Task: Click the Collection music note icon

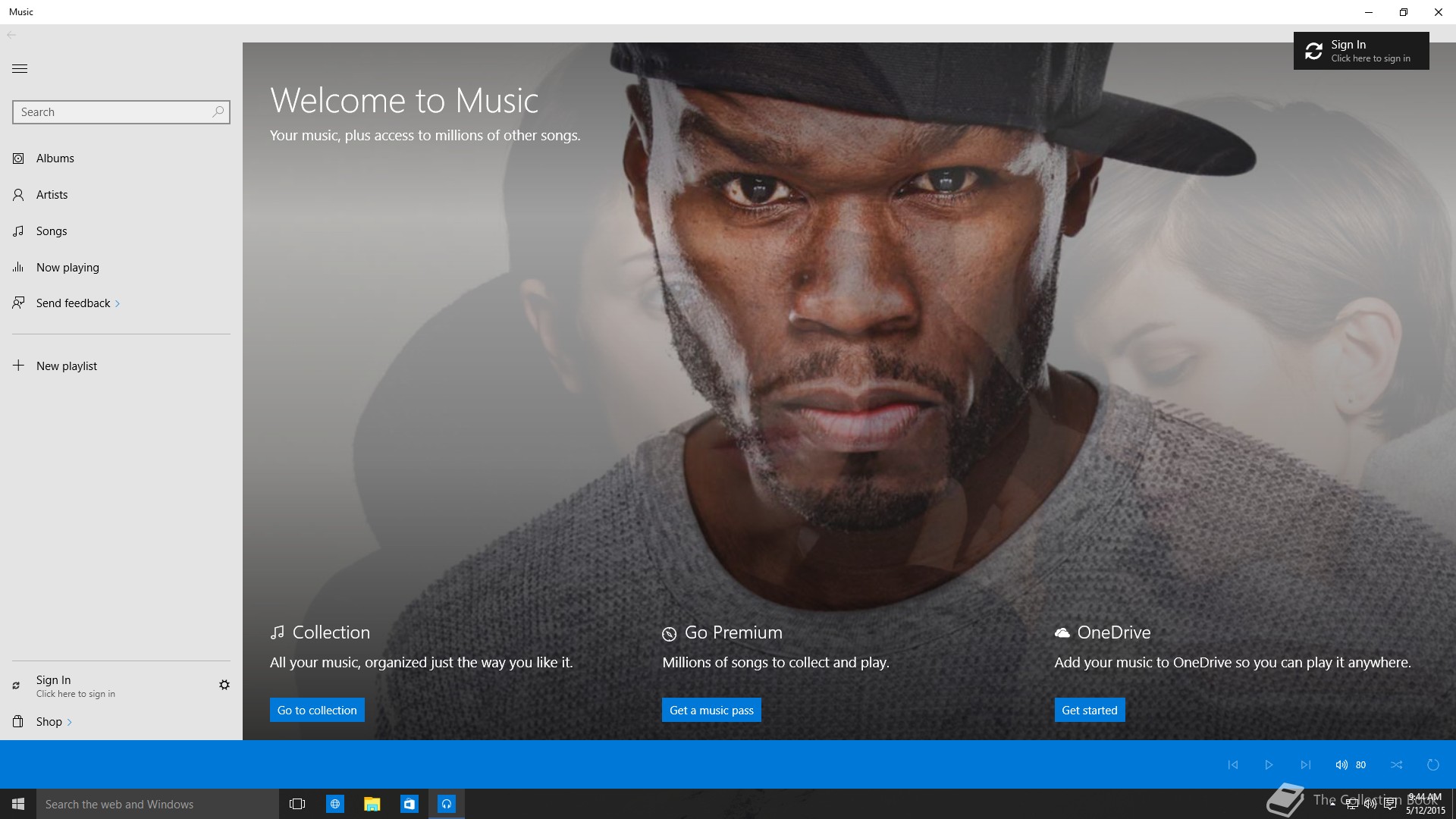Action: [x=278, y=632]
